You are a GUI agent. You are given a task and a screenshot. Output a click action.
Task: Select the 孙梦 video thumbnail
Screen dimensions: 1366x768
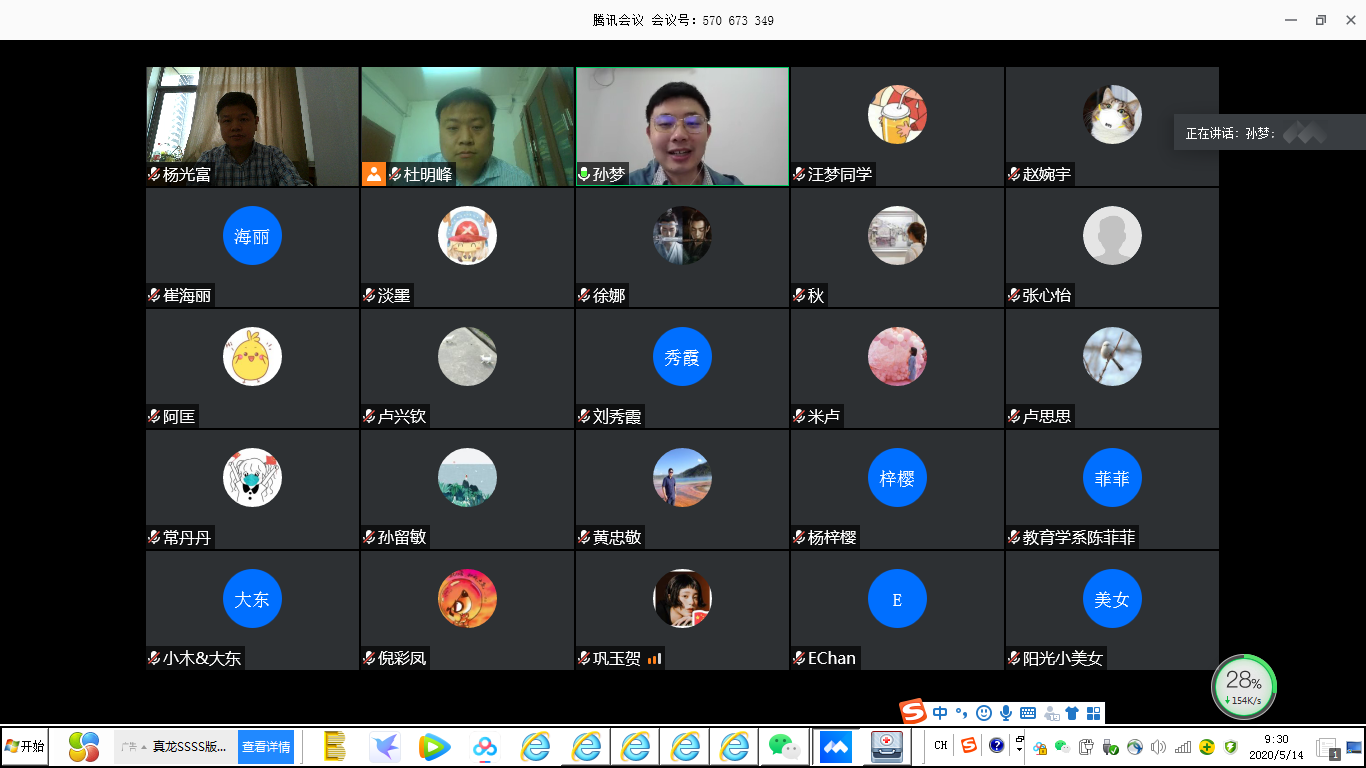tap(682, 126)
